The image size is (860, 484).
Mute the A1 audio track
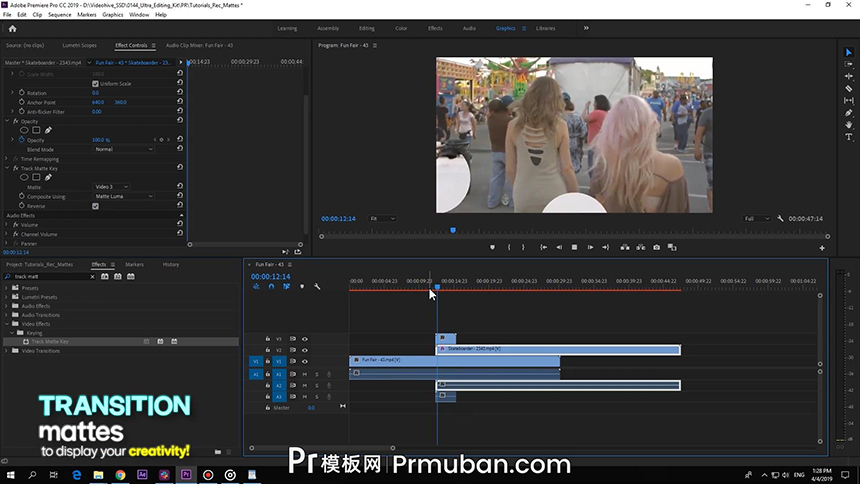click(304, 374)
